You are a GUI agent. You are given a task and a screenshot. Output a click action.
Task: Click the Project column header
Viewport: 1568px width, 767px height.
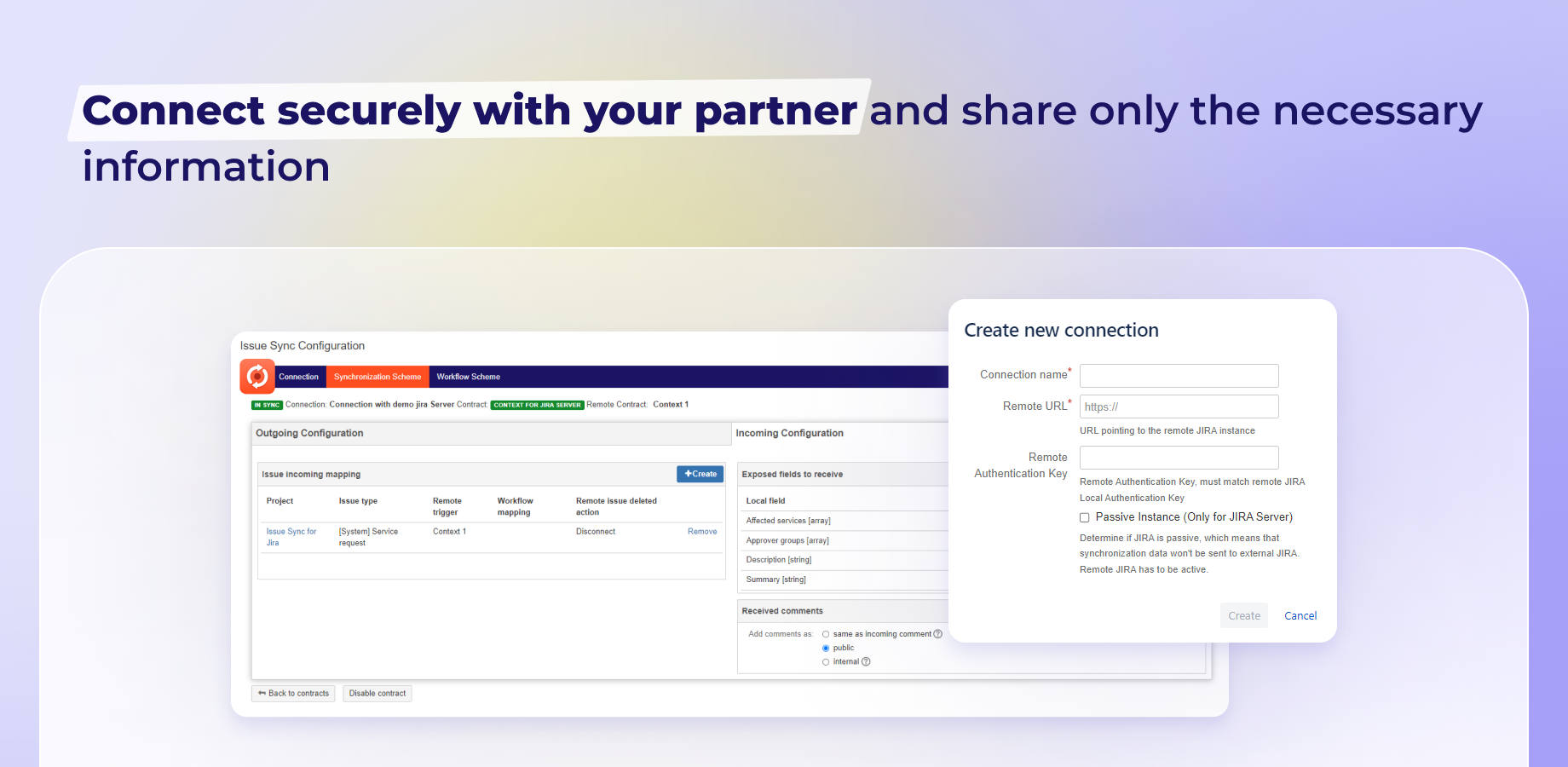coord(280,501)
